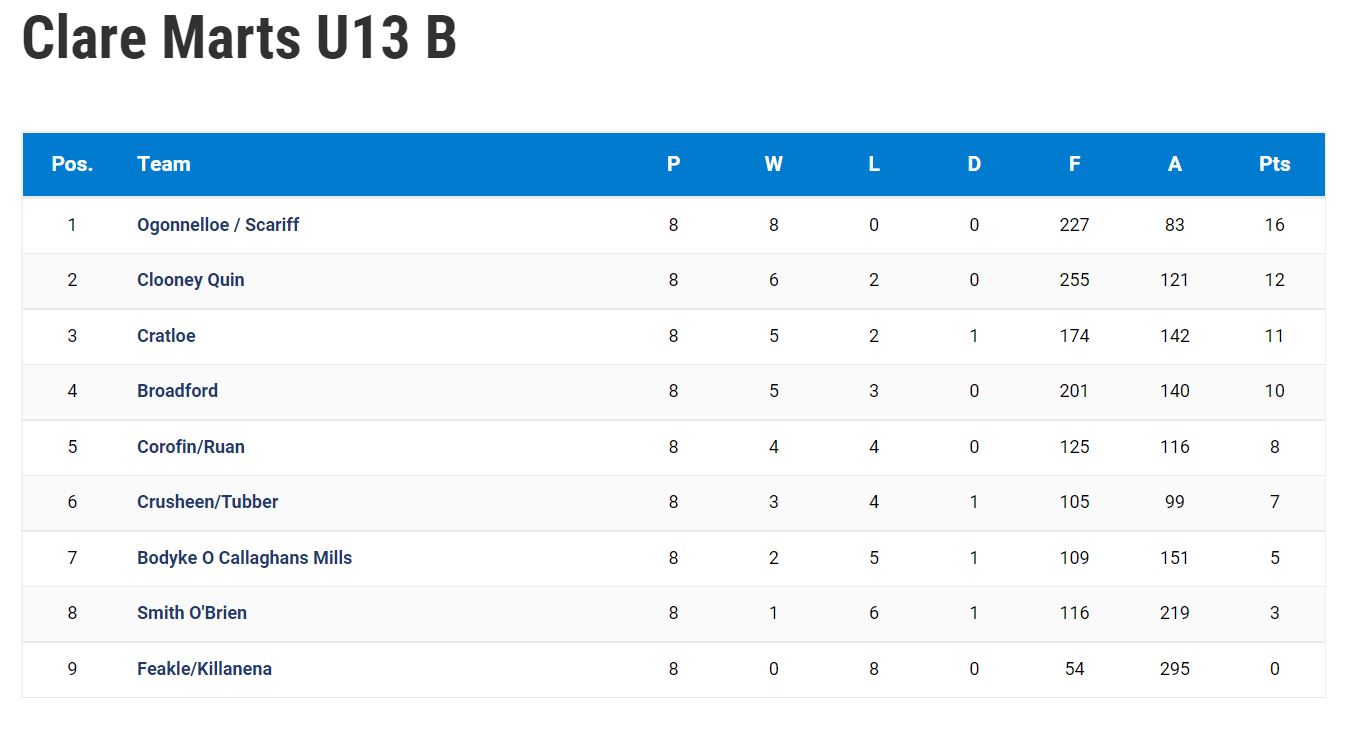Select the L losses column header

874,164
